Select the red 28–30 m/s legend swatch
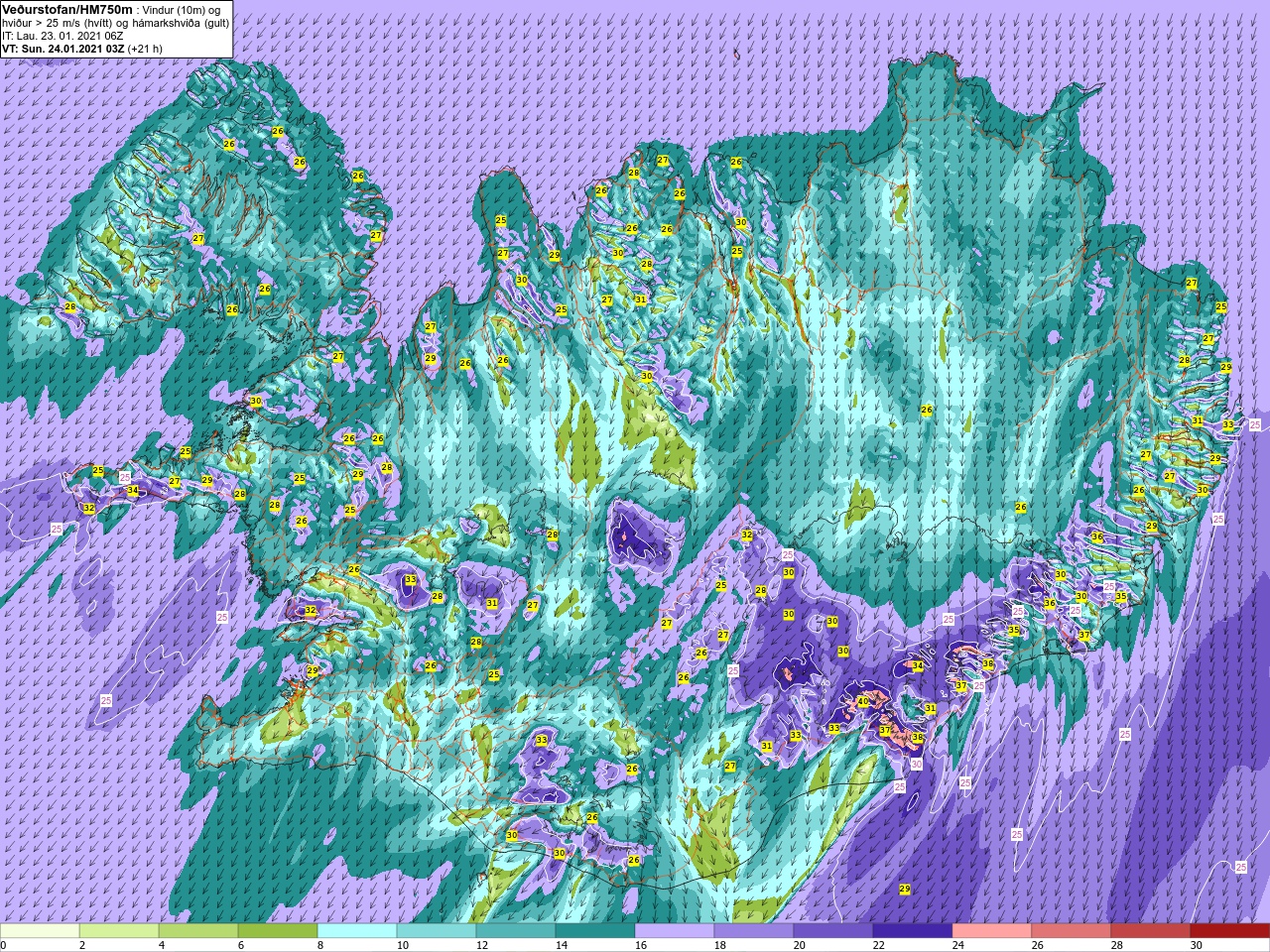The height and width of the screenshot is (952, 1270). 1151,931
